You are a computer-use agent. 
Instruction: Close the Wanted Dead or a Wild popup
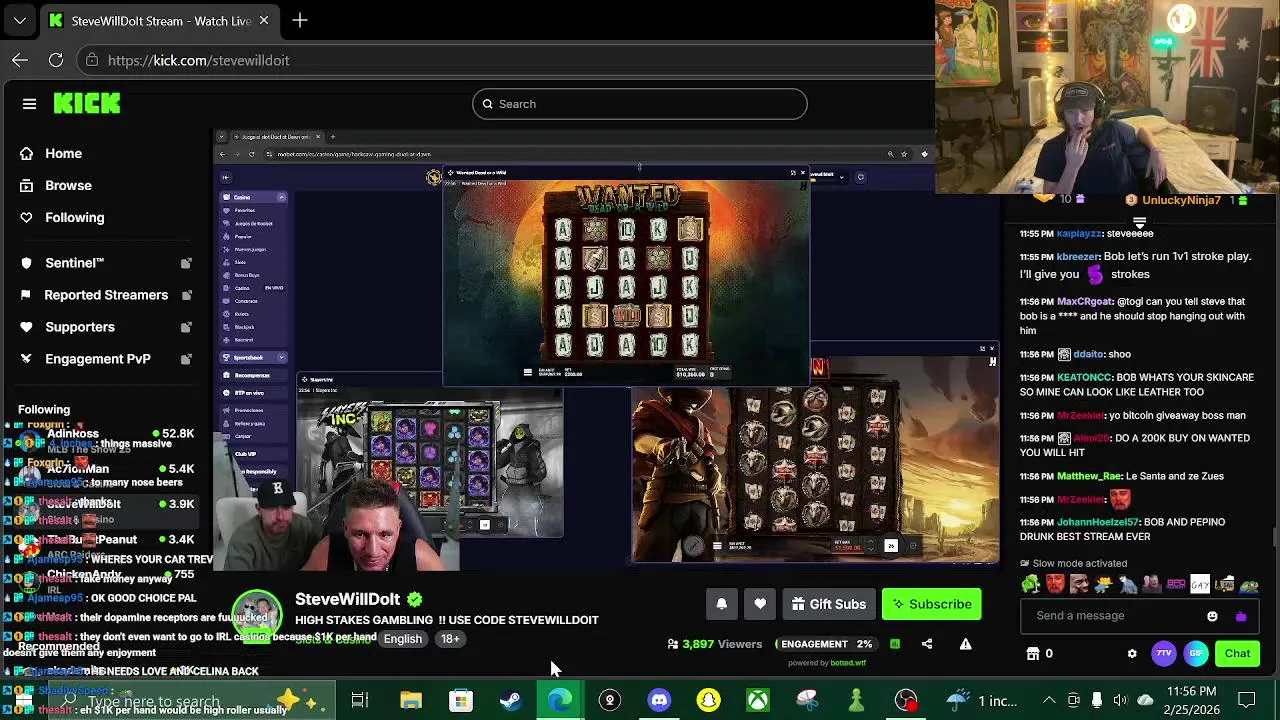[802, 173]
